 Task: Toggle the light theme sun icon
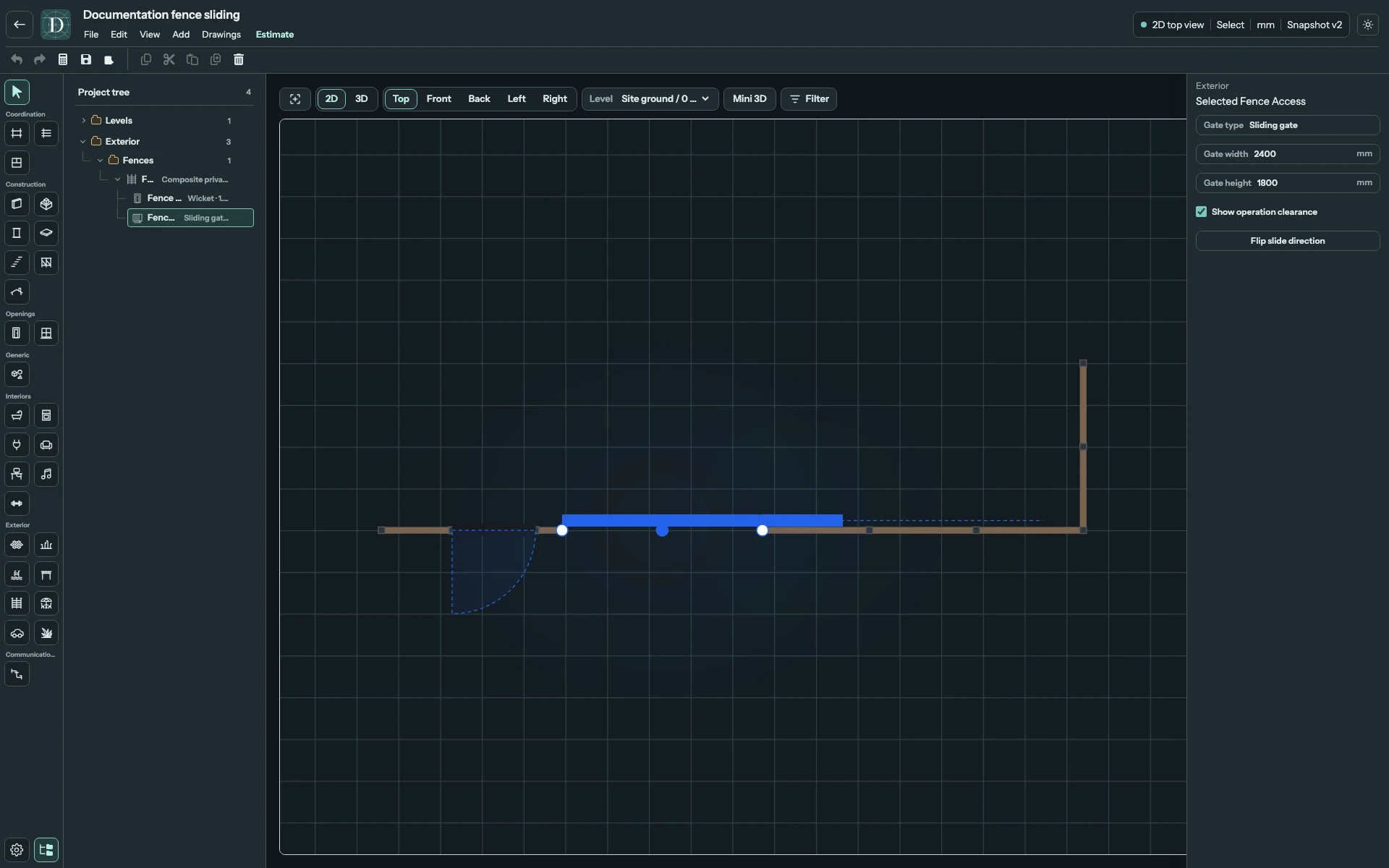(x=1368, y=25)
